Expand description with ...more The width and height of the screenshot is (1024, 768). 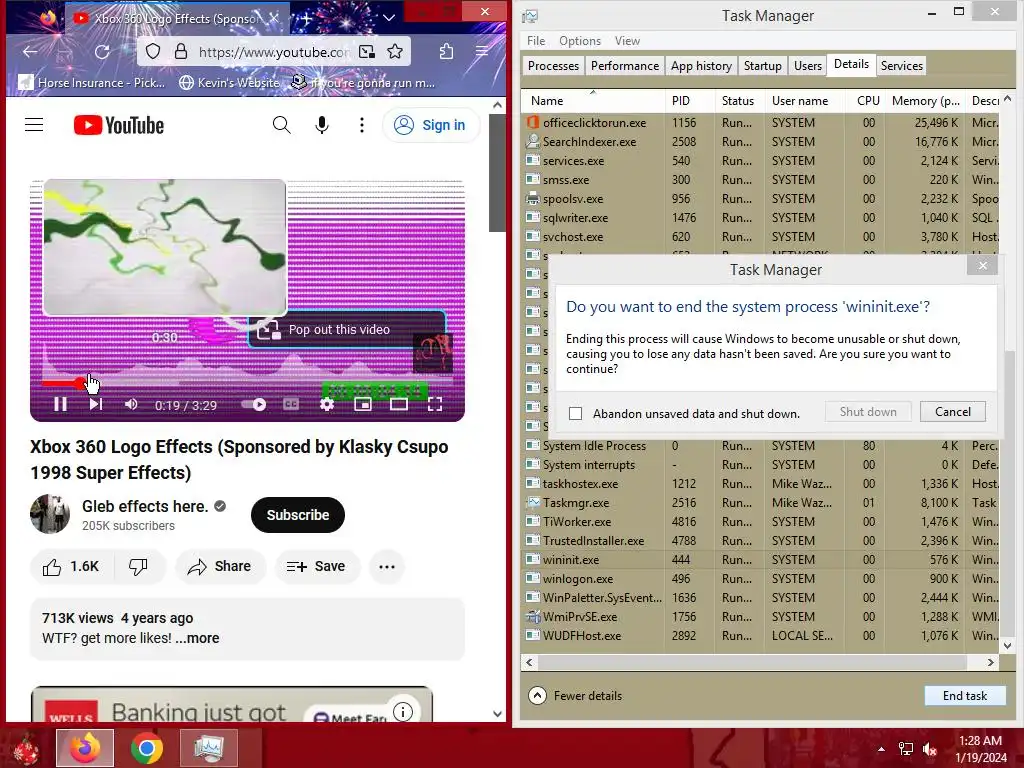(197, 638)
